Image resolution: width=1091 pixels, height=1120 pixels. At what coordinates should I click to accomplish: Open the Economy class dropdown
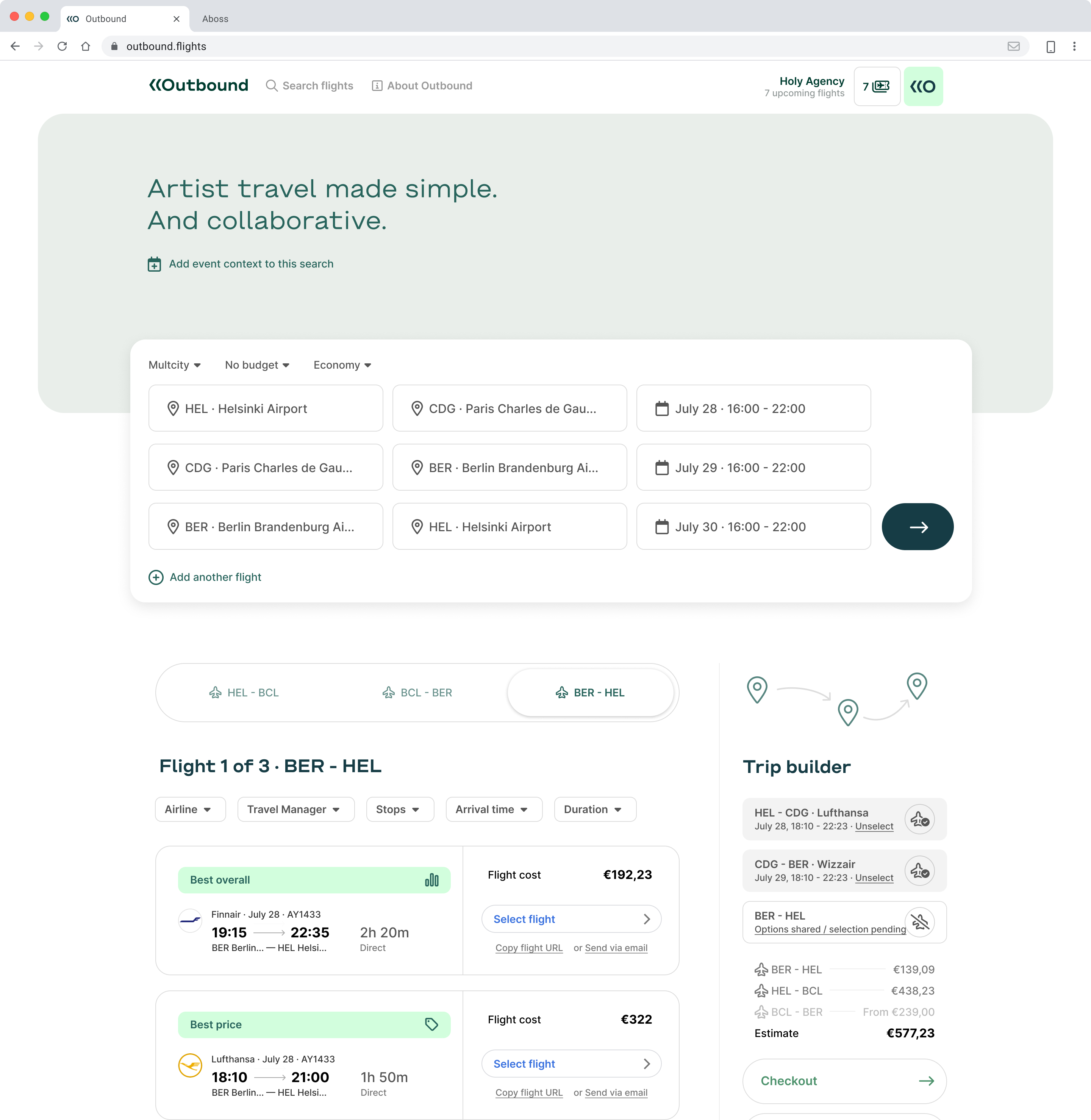click(342, 365)
